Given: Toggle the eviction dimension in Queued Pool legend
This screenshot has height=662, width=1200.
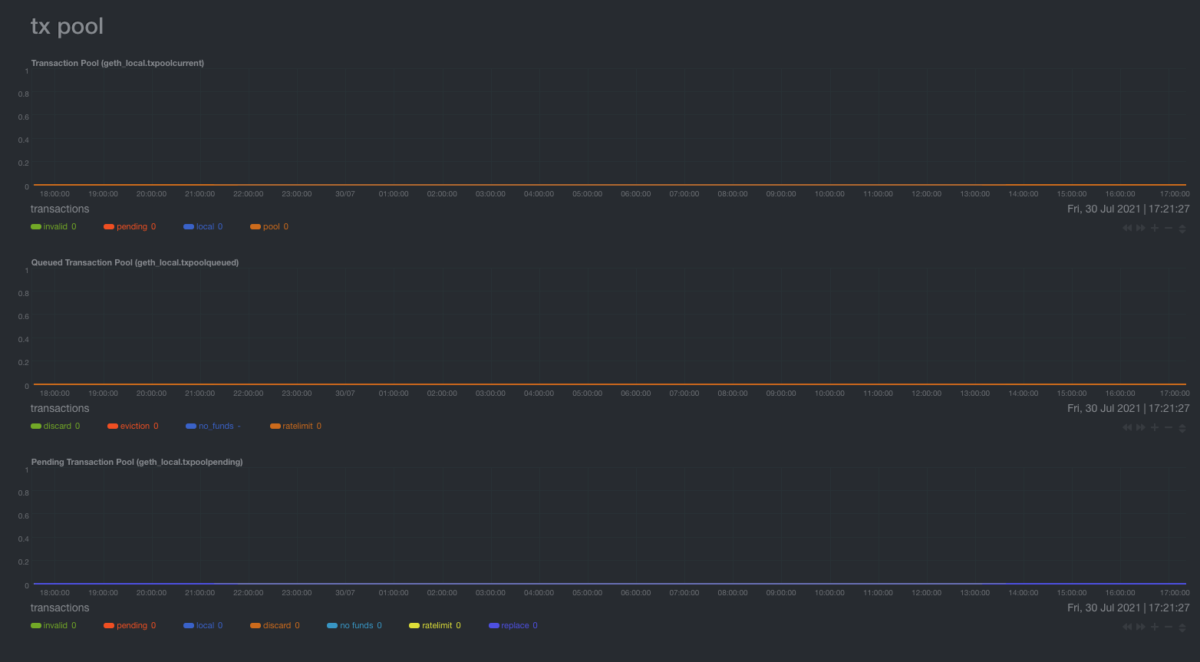Looking at the screenshot, I should click(x=134, y=426).
